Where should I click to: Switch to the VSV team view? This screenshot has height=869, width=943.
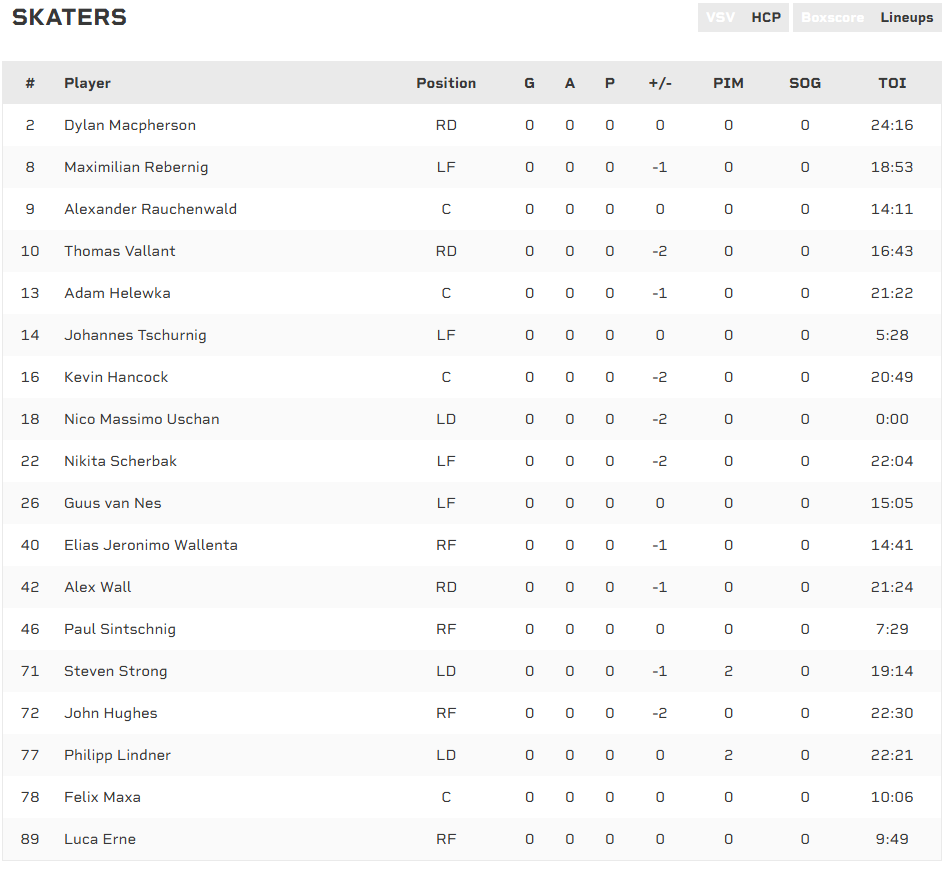pyautogui.click(x=720, y=18)
